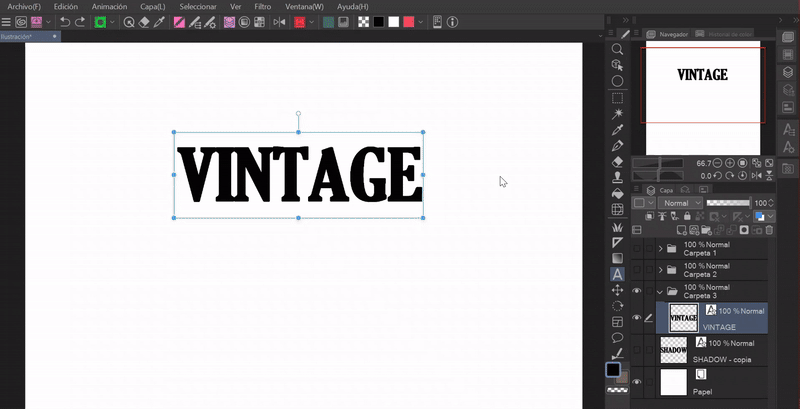The height and width of the screenshot is (409, 800).
Task: Click the delete layer trash icon
Action: tap(769, 230)
